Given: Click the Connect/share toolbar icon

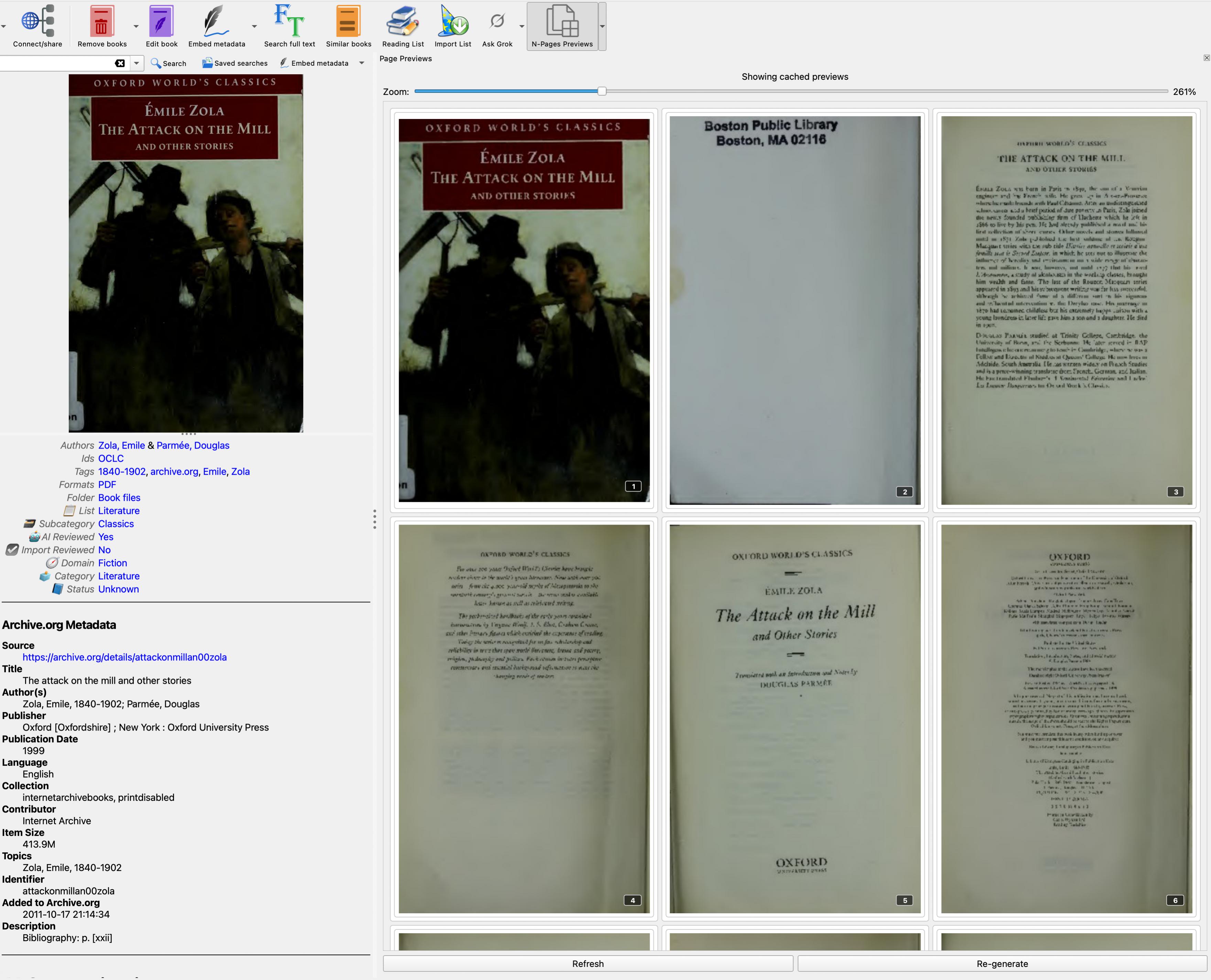Looking at the screenshot, I should (37, 21).
